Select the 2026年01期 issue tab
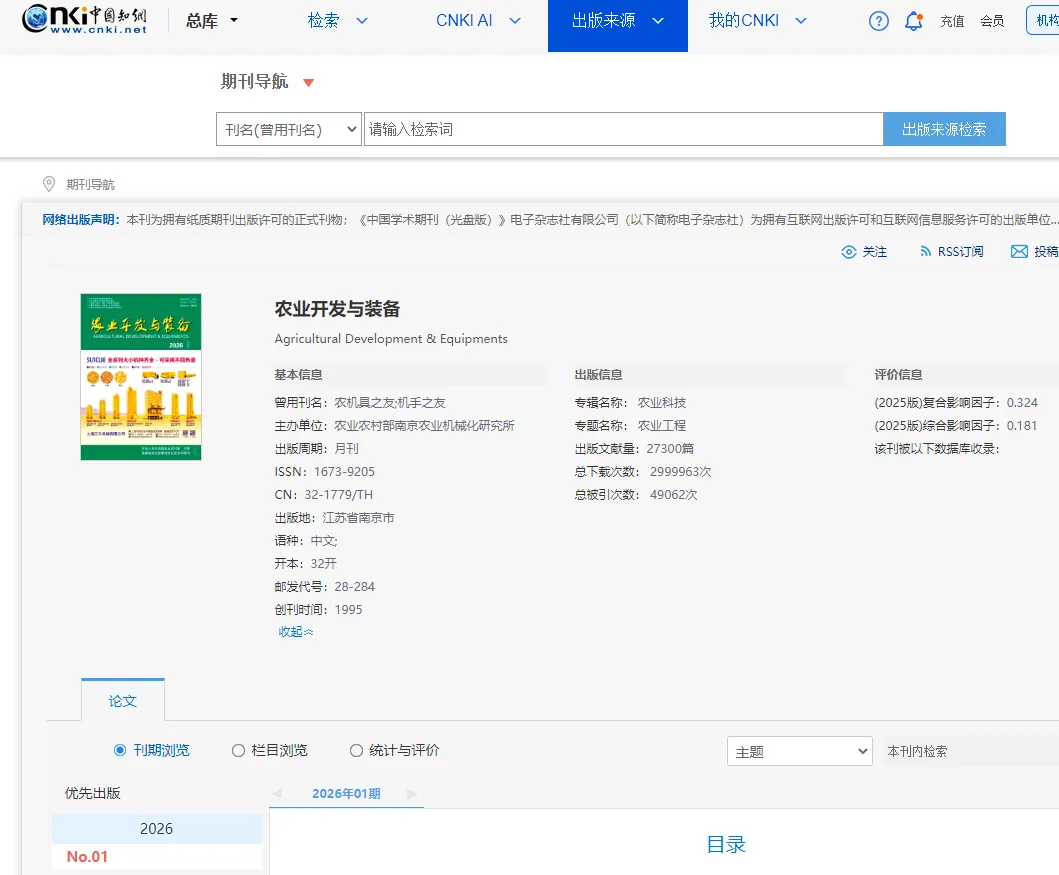 pyautogui.click(x=346, y=793)
